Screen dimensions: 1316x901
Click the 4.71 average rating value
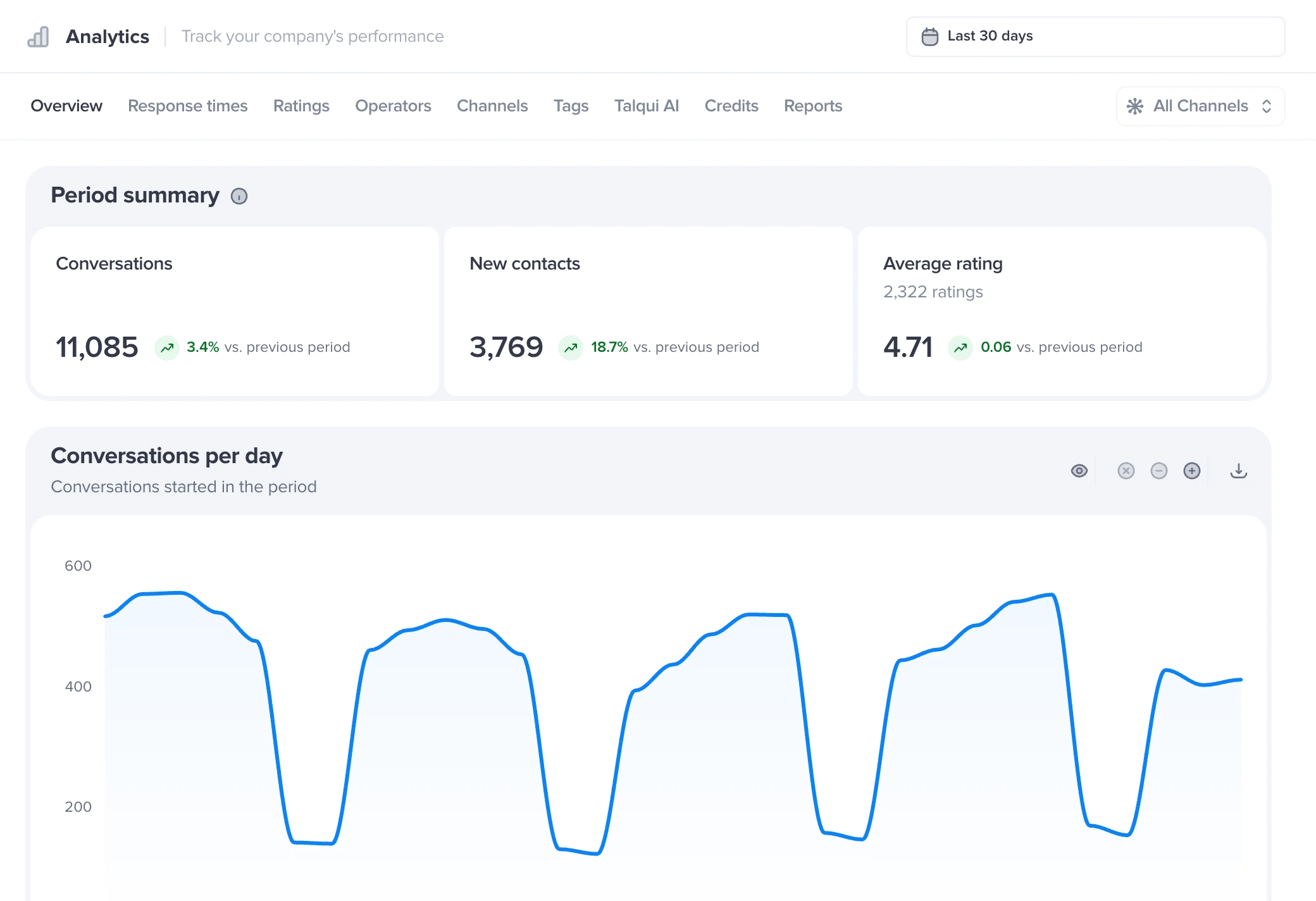(x=908, y=347)
